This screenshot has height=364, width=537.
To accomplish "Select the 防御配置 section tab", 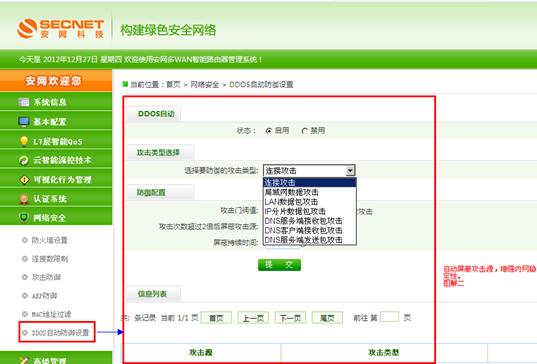I will pos(160,192).
